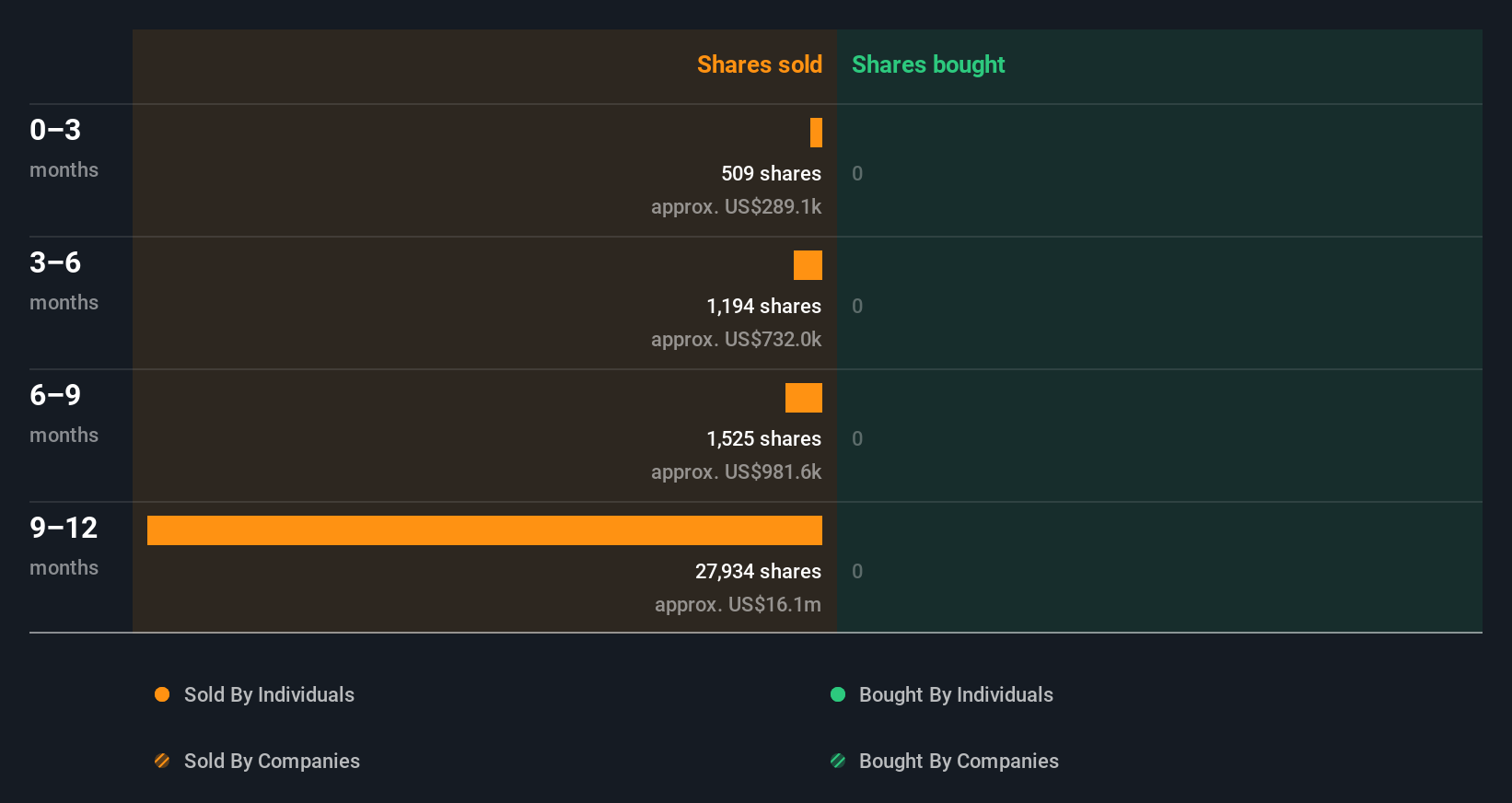Click the 1,194 shares value
The width and height of the screenshot is (1512, 803).
[763, 306]
